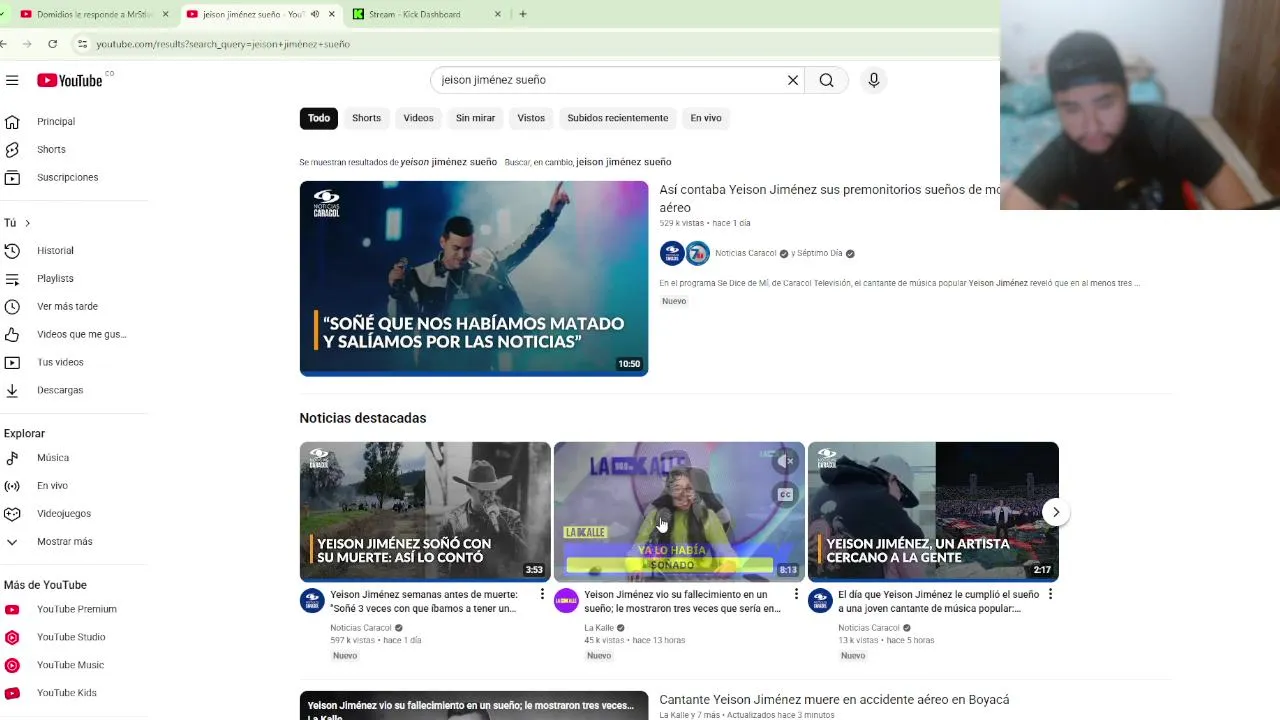Viewport: 1280px width, 720px height.
Task: Search instead for jeison jiménez sueño
Action: pos(623,162)
